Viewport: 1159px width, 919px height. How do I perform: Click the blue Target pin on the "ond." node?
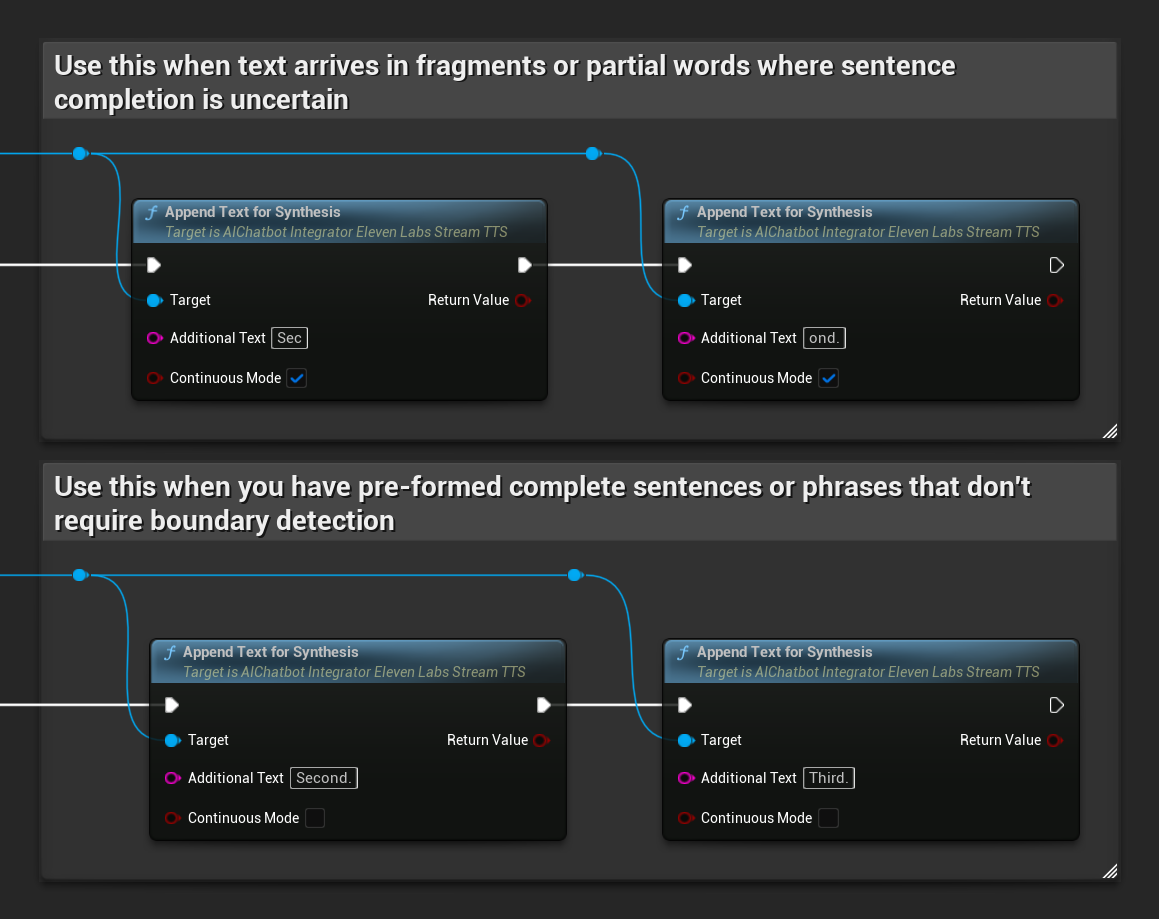[x=687, y=300]
